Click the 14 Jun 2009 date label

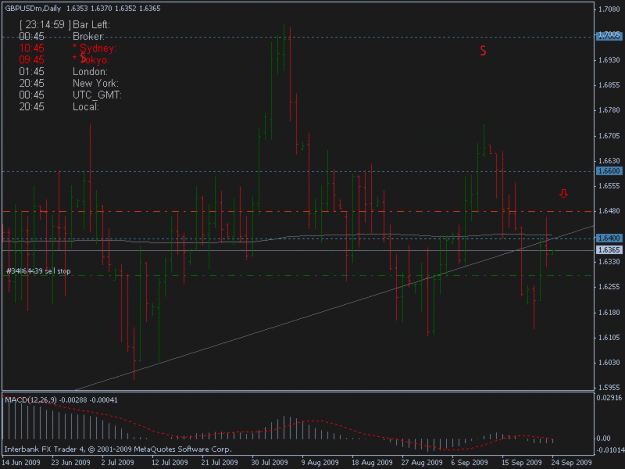(x=21, y=462)
